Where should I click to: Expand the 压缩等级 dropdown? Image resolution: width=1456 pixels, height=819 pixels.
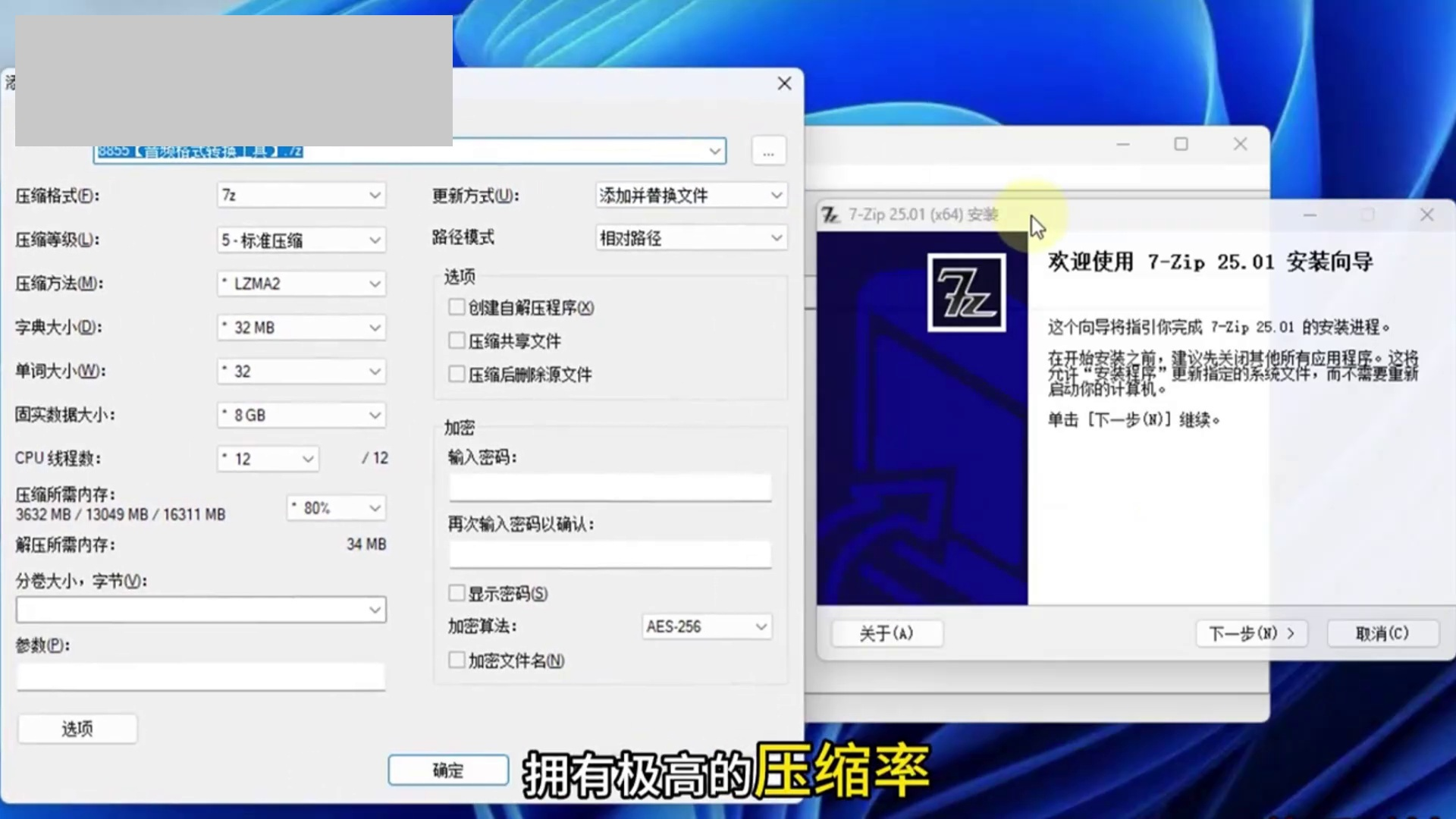point(301,240)
